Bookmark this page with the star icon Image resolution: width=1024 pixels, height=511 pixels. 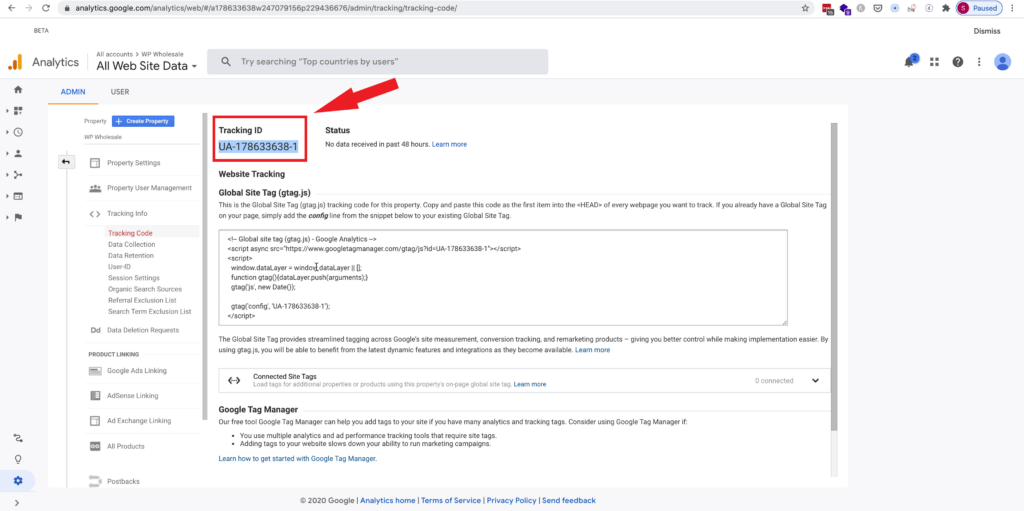pyautogui.click(x=805, y=8)
